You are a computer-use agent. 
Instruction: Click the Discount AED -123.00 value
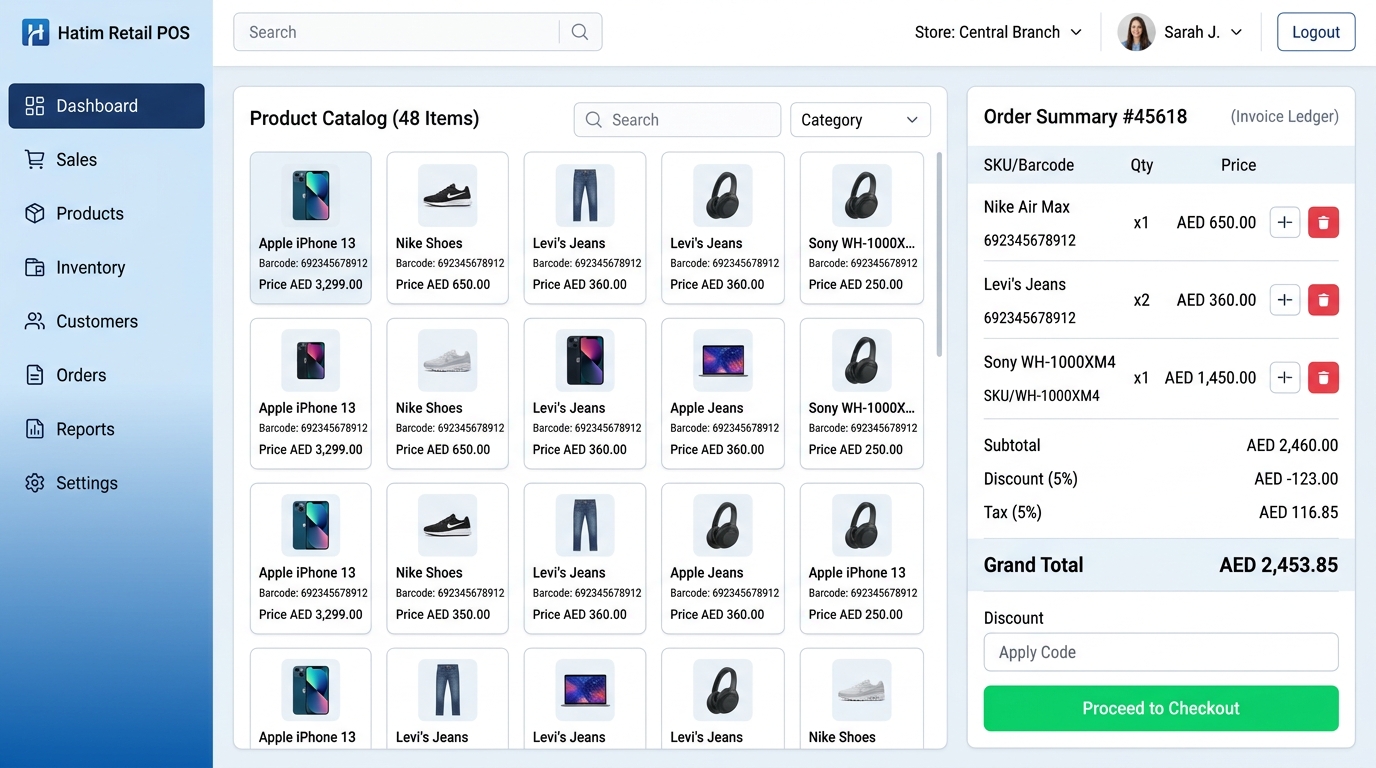pos(1296,479)
